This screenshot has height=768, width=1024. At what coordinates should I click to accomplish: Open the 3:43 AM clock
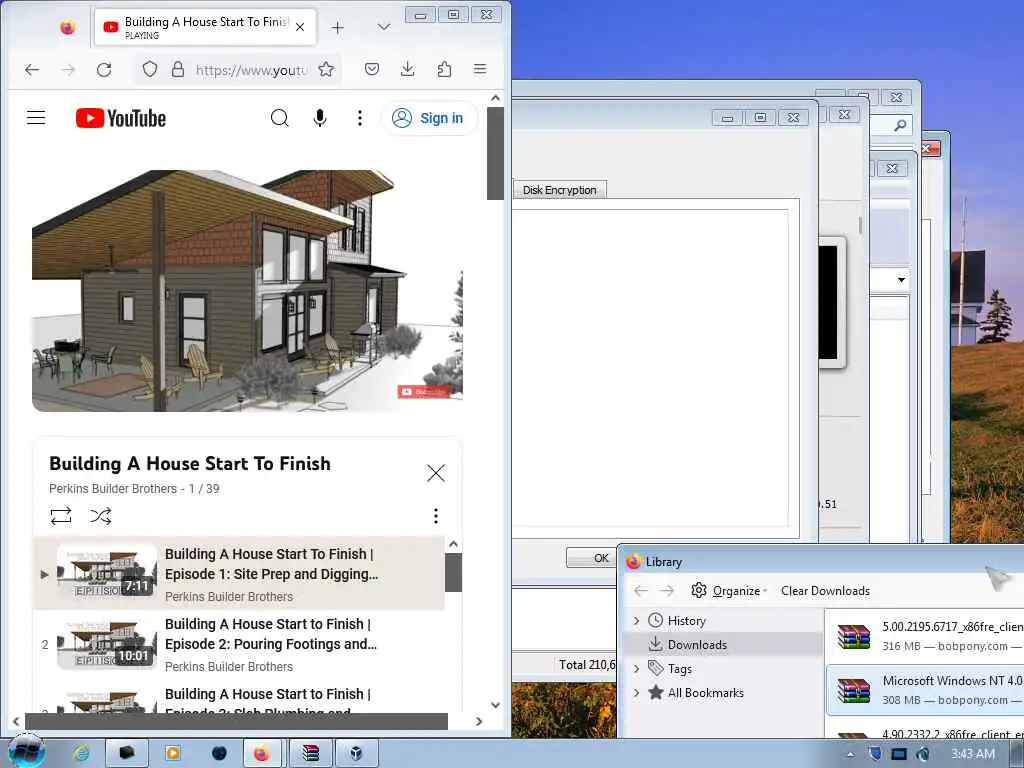coord(973,754)
